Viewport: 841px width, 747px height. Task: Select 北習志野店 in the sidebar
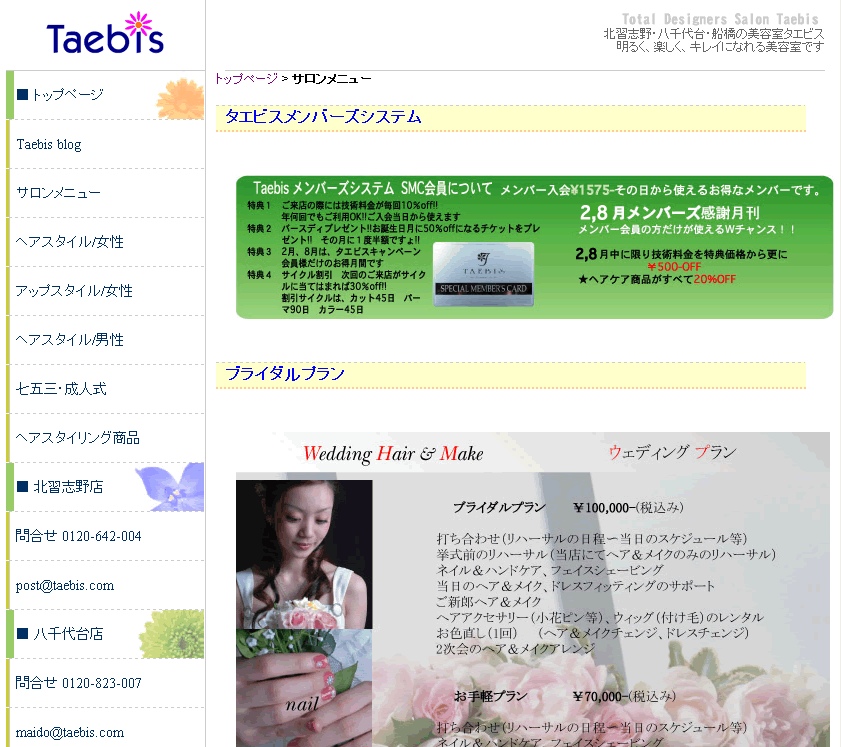click(x=68, y=487)
